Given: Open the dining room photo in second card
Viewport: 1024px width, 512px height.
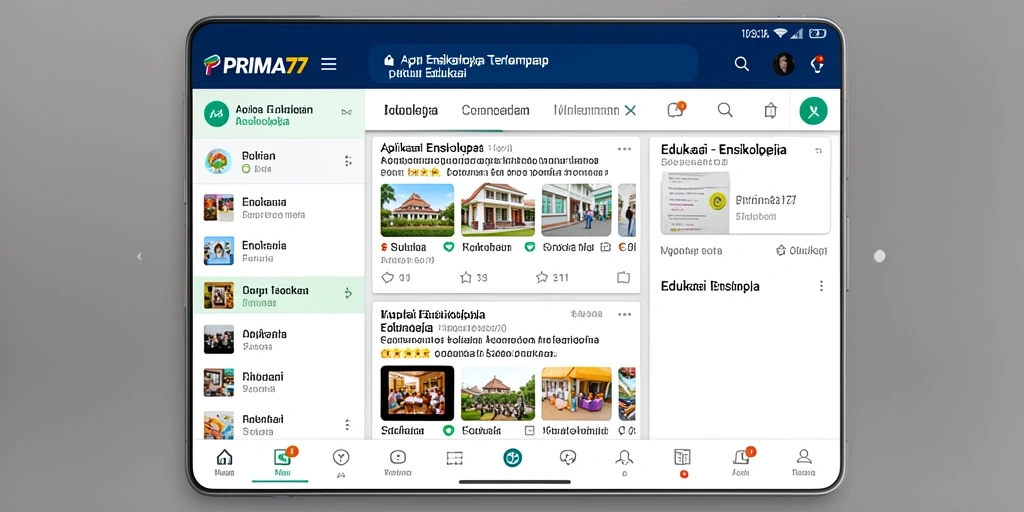Looking at the screenshot, I should click(417, 392).
